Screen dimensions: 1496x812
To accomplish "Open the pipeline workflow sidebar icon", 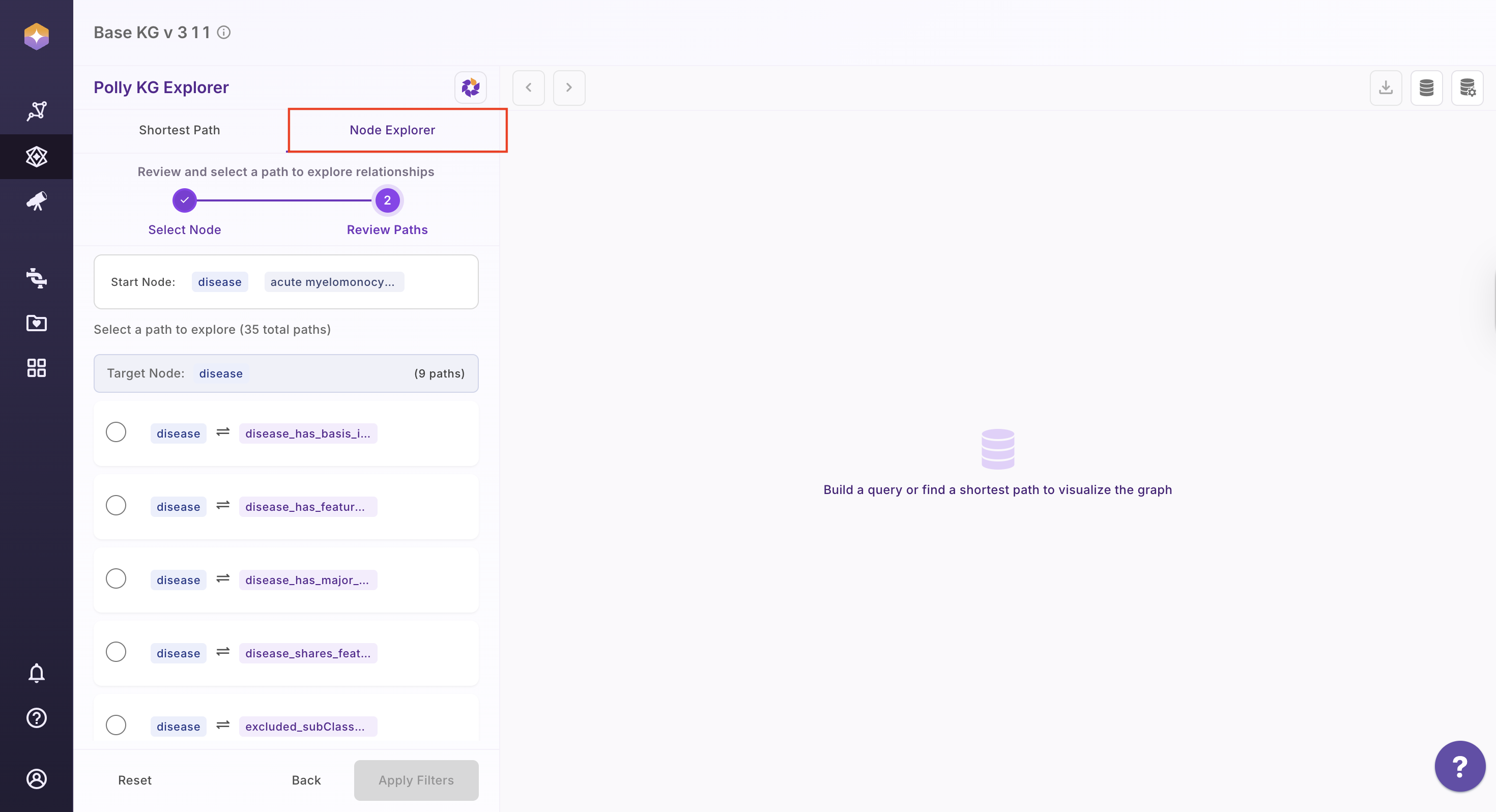I will click(x=36, y=278).
